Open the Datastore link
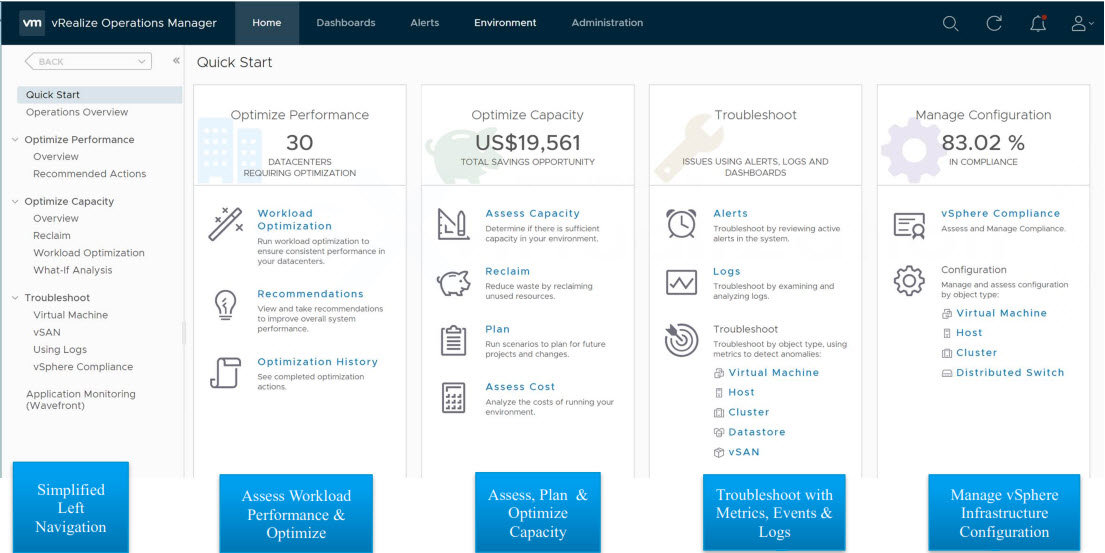This screenshot has width=1105, height=553. pos(757,432)
